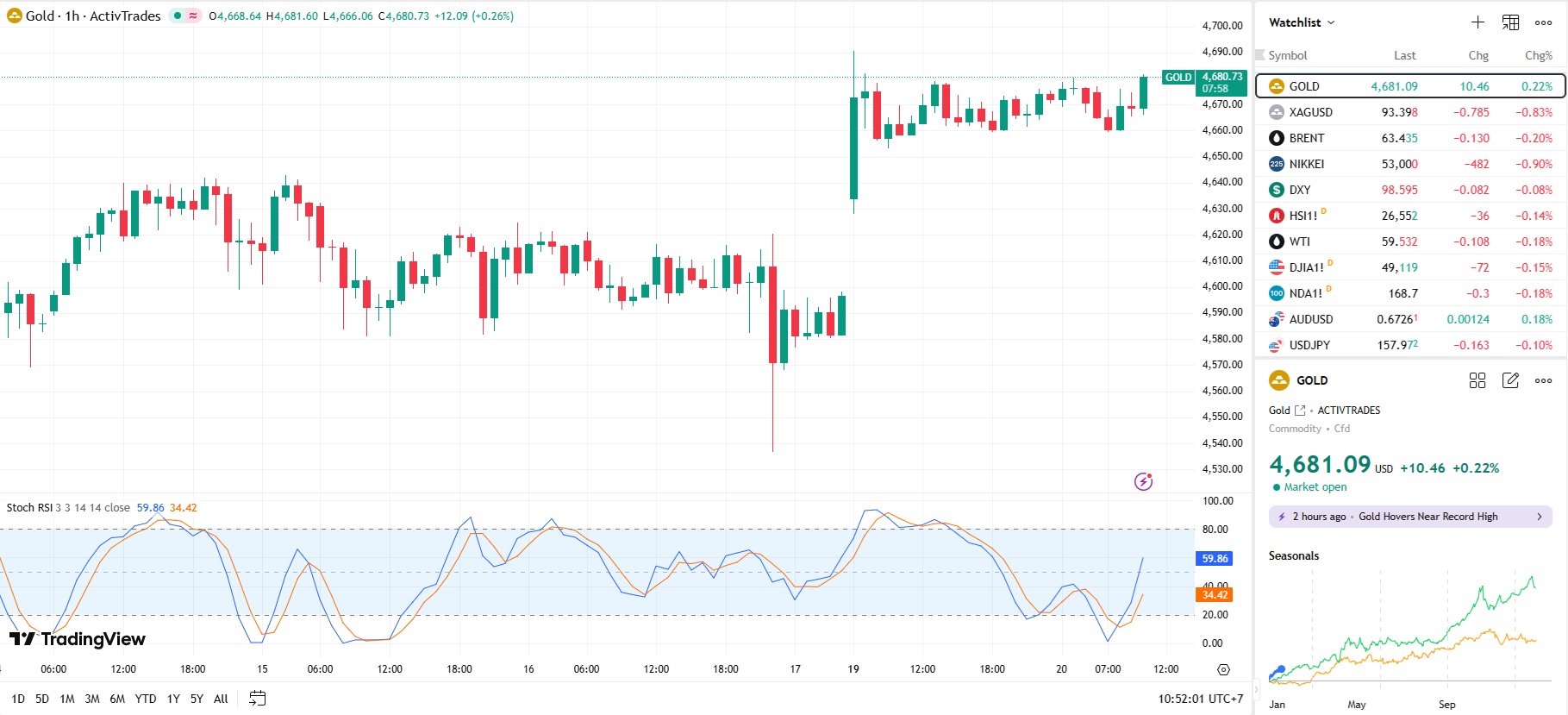
Task: Expand the Watchlist dropdown
Action: [1302, 22]
